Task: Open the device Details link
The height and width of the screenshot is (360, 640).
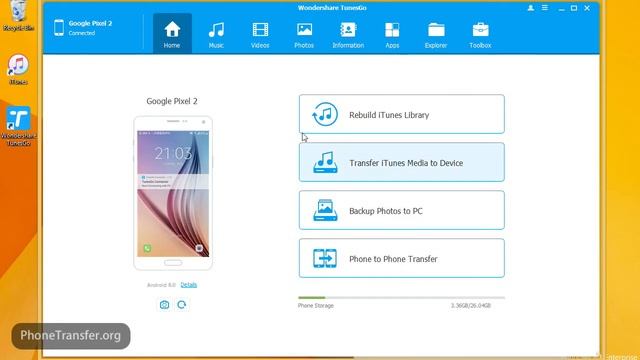Action: coord(189,285)
